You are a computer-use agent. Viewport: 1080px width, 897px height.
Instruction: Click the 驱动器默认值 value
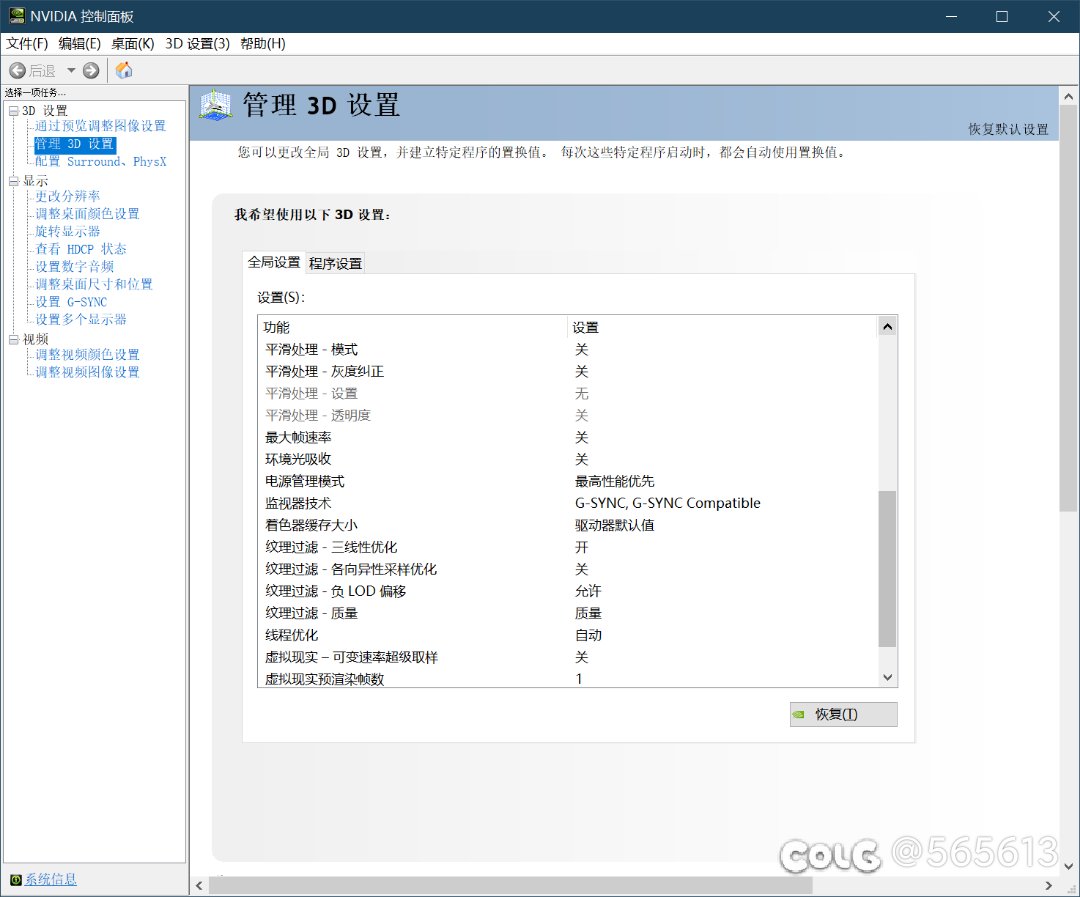pos(614,526)
